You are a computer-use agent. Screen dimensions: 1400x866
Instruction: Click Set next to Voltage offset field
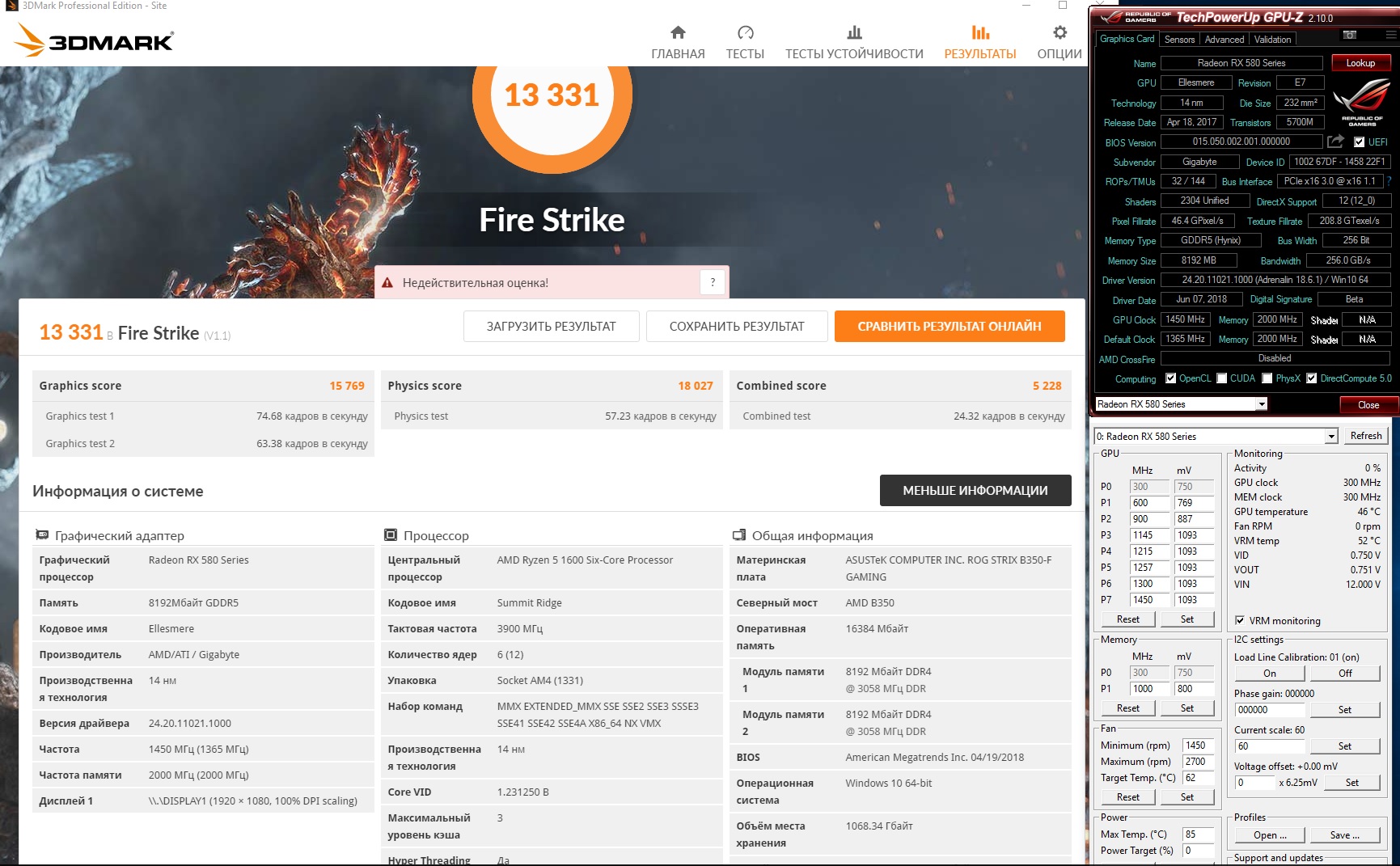click(1351, 783)
